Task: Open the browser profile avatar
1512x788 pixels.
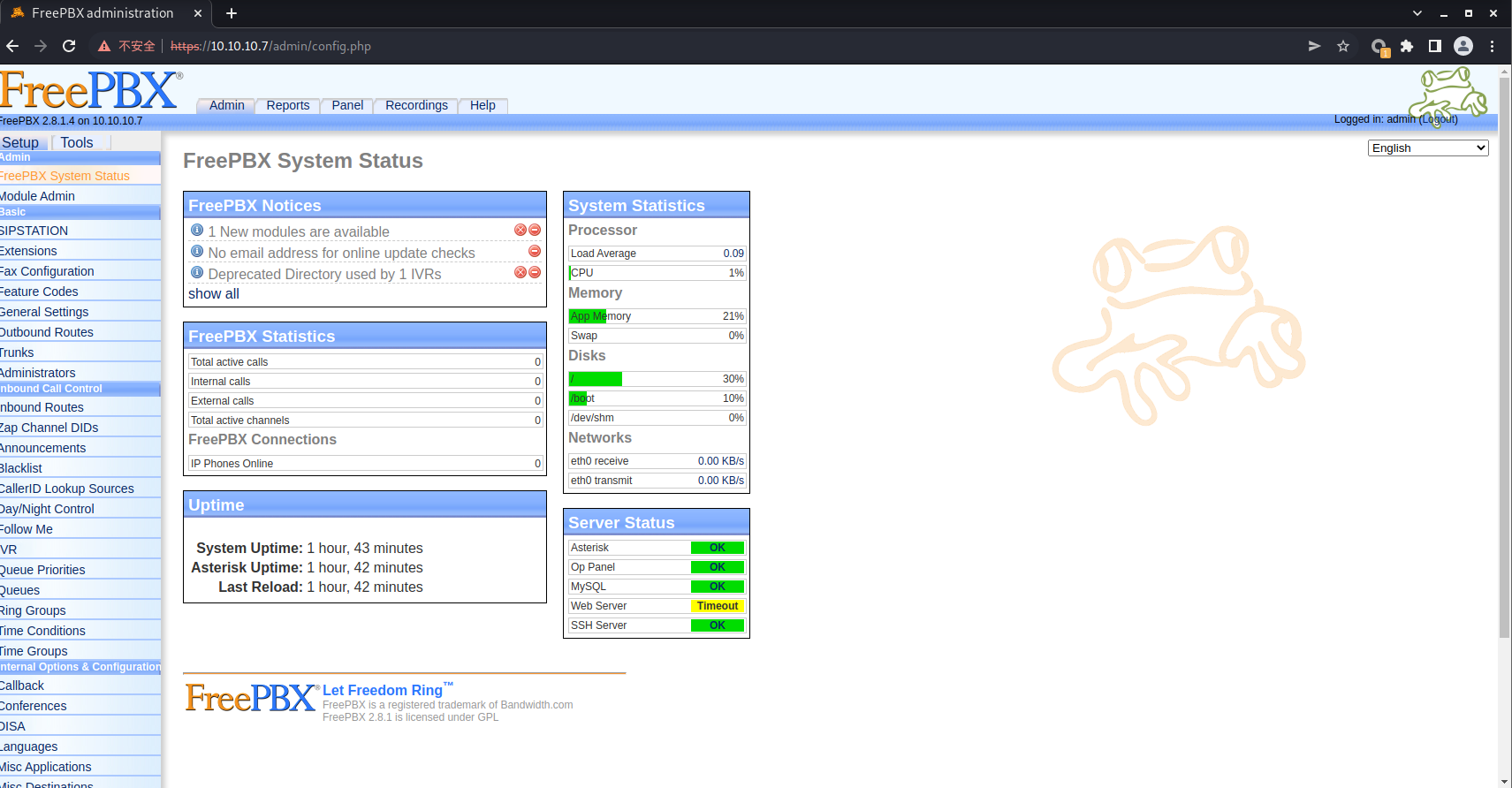Action: pos(1463,46)
